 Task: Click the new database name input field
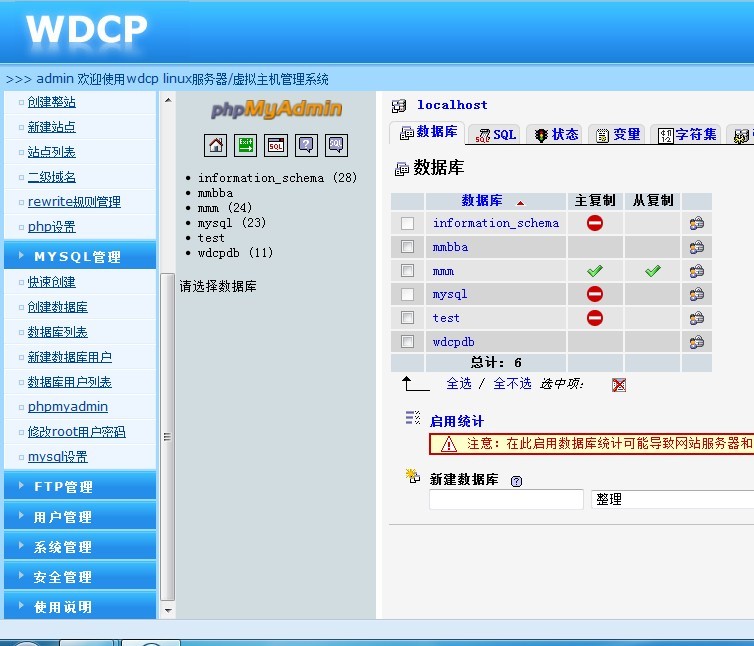coord(506,499)
